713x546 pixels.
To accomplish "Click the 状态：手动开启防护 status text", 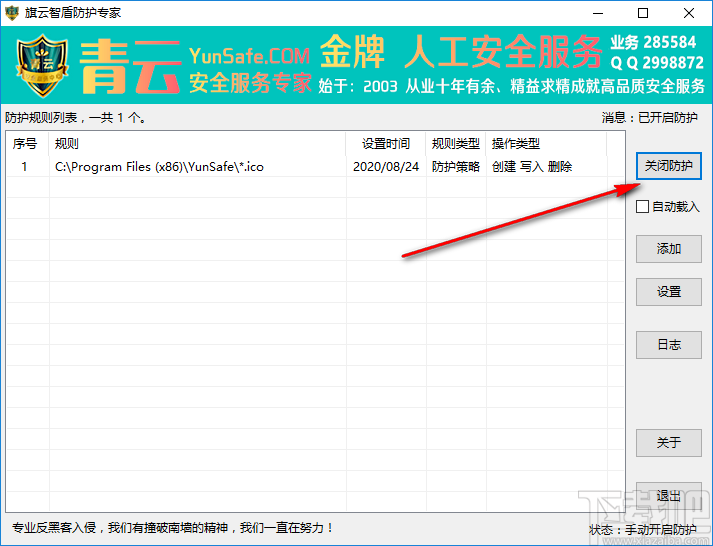I will 643,530.
